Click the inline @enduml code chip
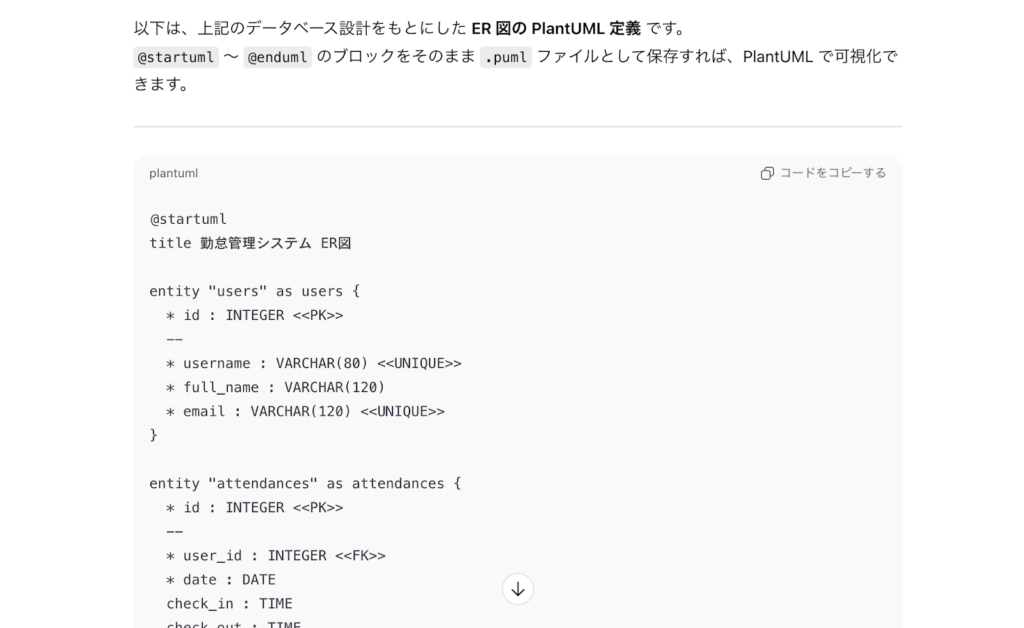This screenshot has width=1024, height=628. pos(278,57)
